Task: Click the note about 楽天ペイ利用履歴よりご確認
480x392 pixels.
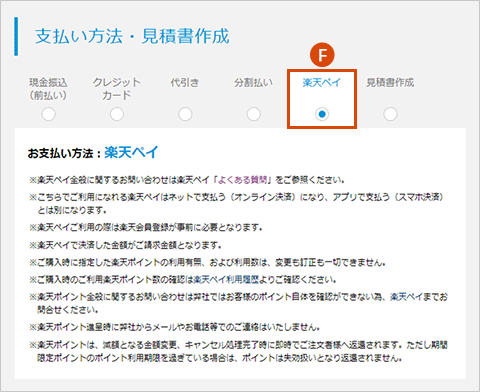Action: point(183,279)
